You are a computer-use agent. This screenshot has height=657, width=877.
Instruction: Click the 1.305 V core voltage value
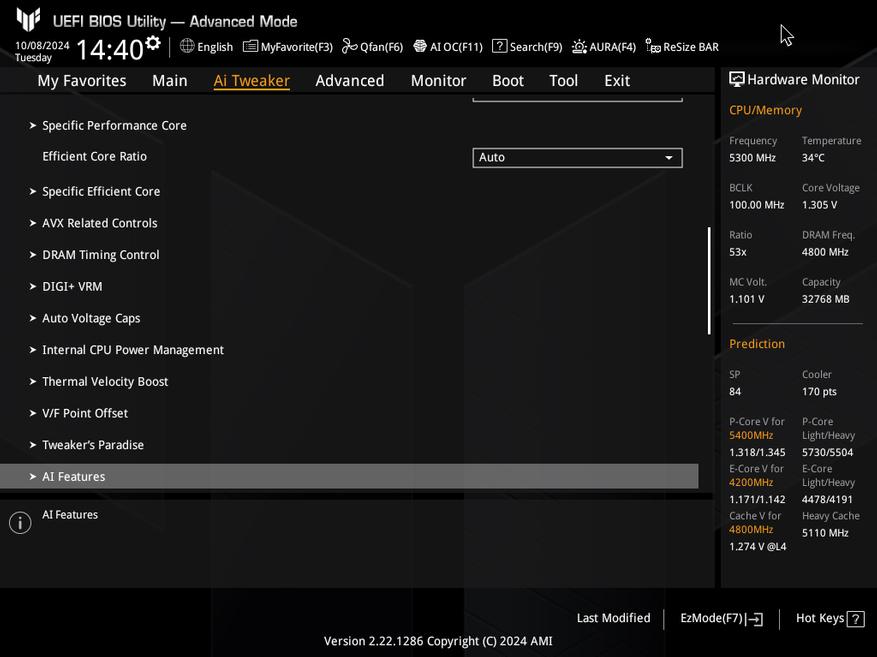(x=819, y=205)
